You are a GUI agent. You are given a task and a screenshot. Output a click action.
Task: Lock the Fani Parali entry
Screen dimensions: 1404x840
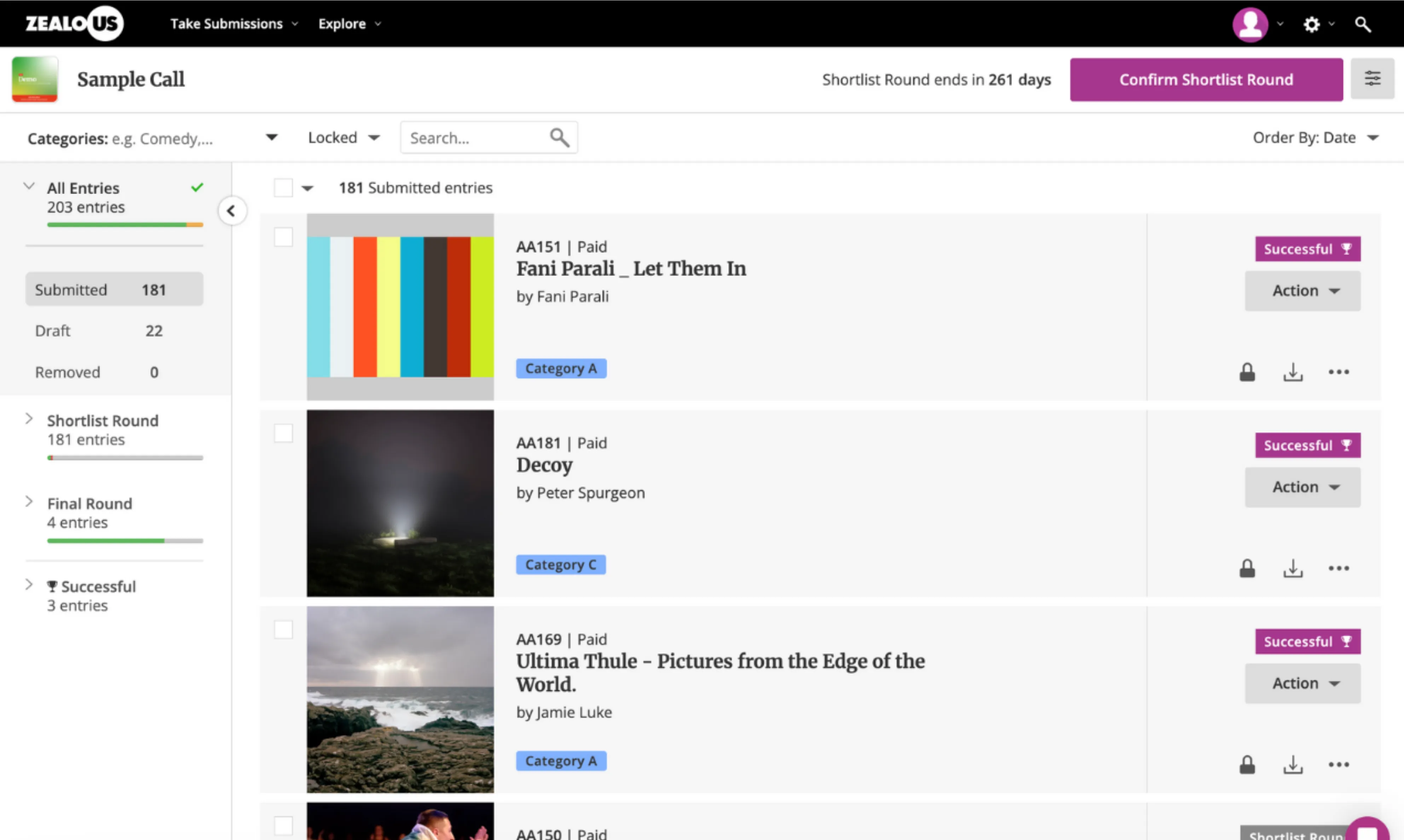click(1247, 372)
